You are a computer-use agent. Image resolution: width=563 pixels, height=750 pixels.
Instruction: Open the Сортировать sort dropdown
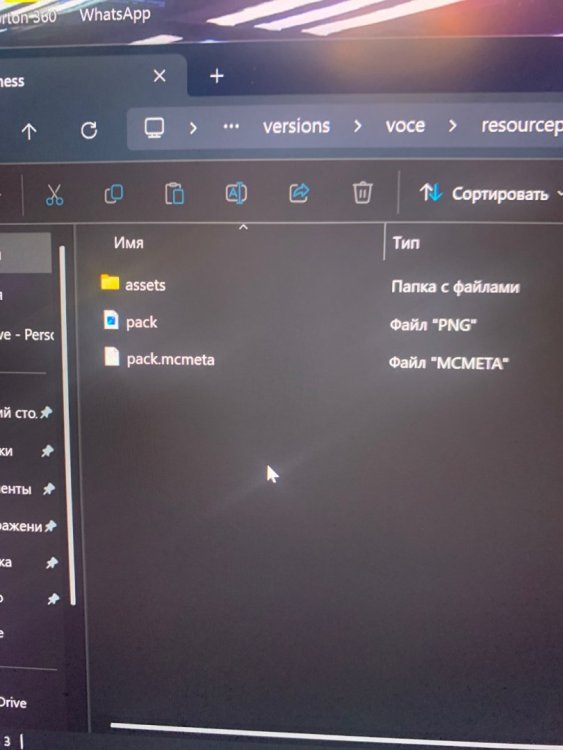[x=490, y=194]
